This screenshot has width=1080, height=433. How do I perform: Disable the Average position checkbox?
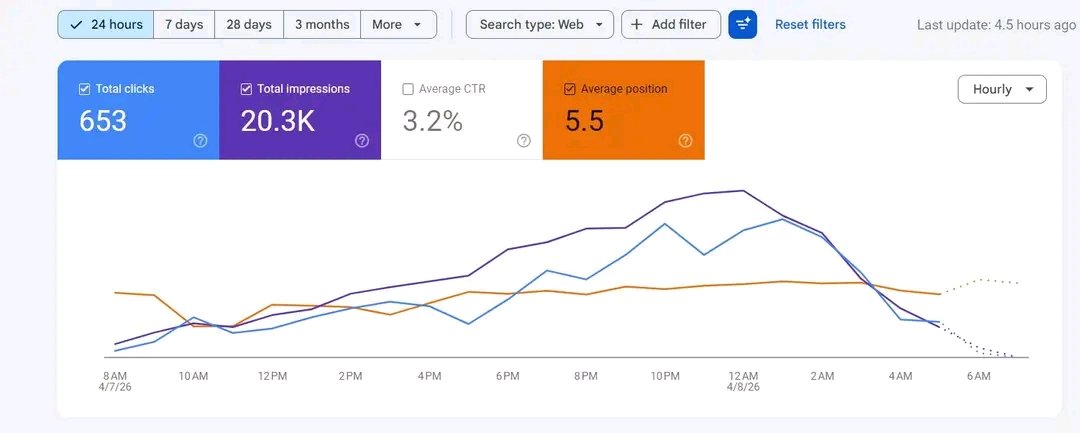pos(570,89)
